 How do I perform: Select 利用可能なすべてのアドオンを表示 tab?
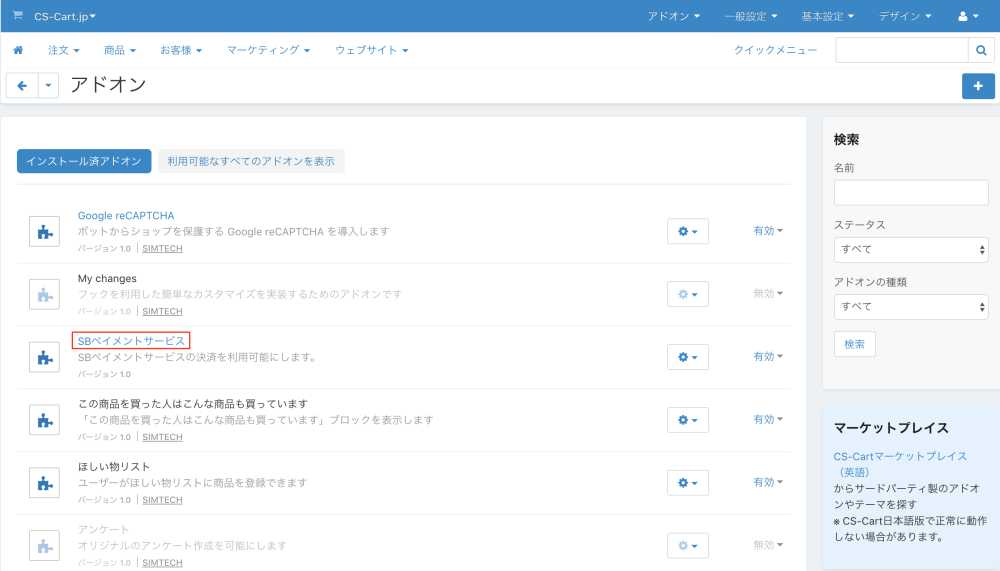click(x=251, y=161)
